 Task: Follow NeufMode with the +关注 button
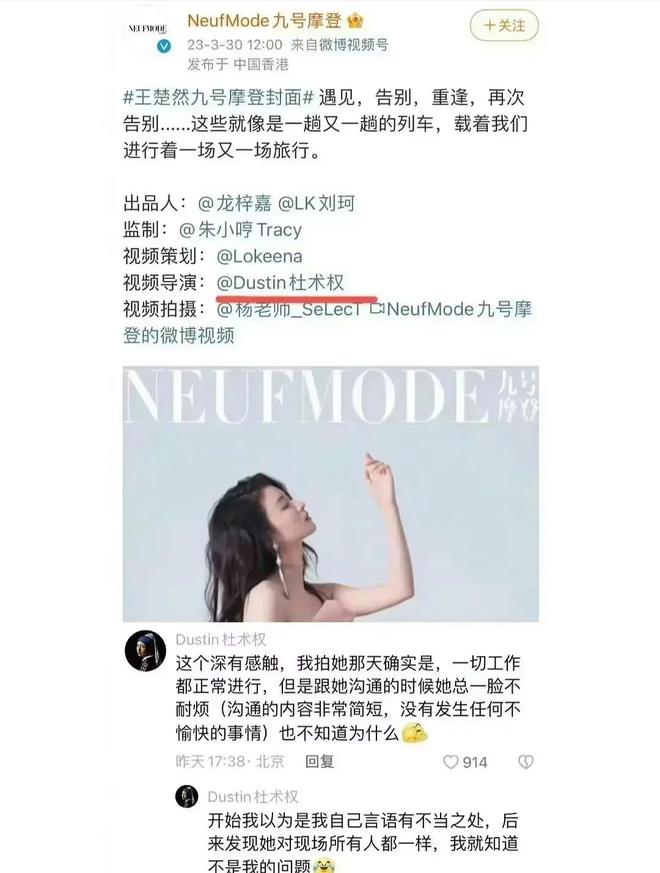504,26
